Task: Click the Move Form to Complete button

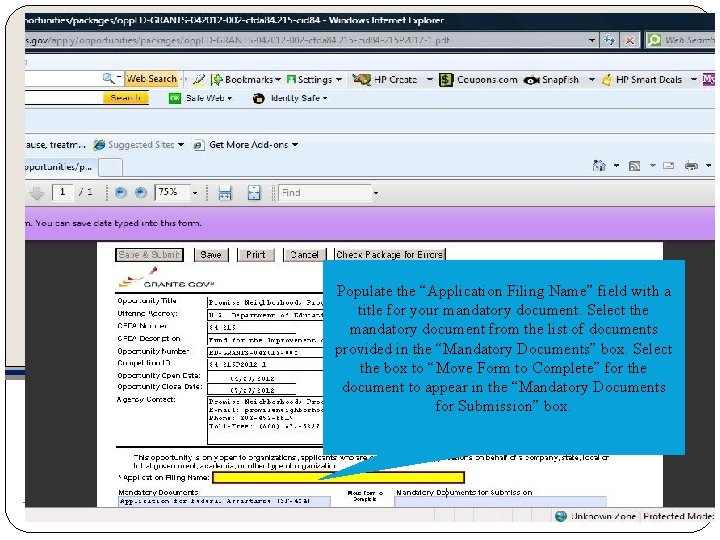Action: tap(366, 496)
